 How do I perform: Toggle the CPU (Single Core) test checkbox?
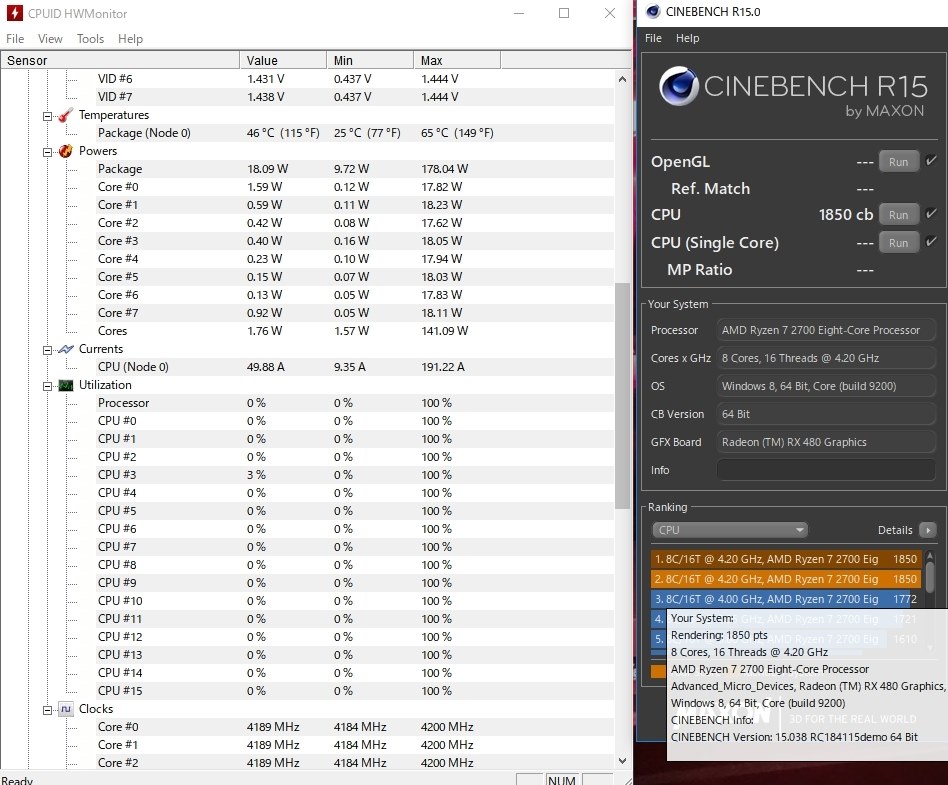coord(931,241)
